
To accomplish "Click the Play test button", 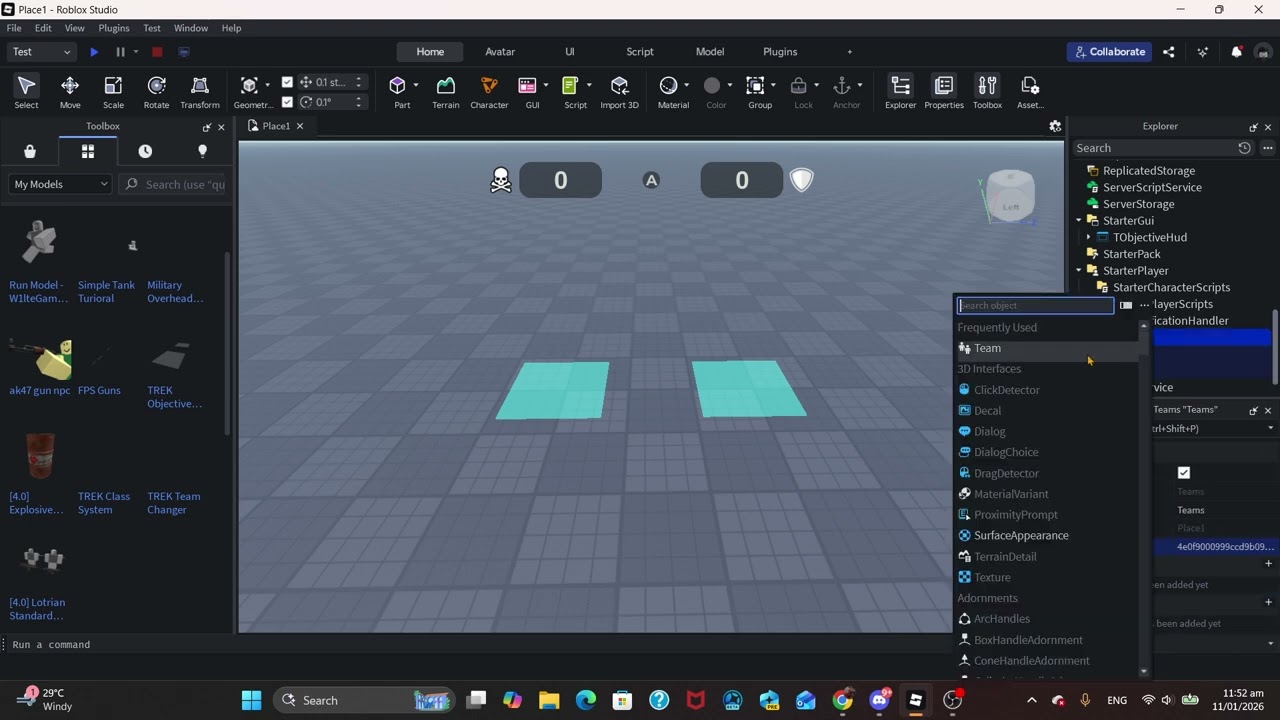I will [94, 52].
